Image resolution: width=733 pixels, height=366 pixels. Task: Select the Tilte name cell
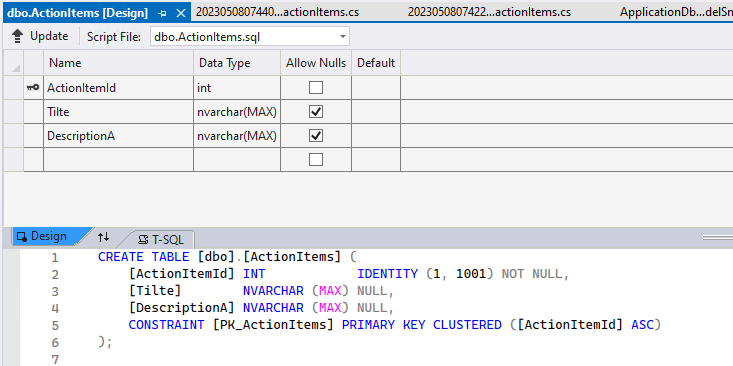point(118,111)
